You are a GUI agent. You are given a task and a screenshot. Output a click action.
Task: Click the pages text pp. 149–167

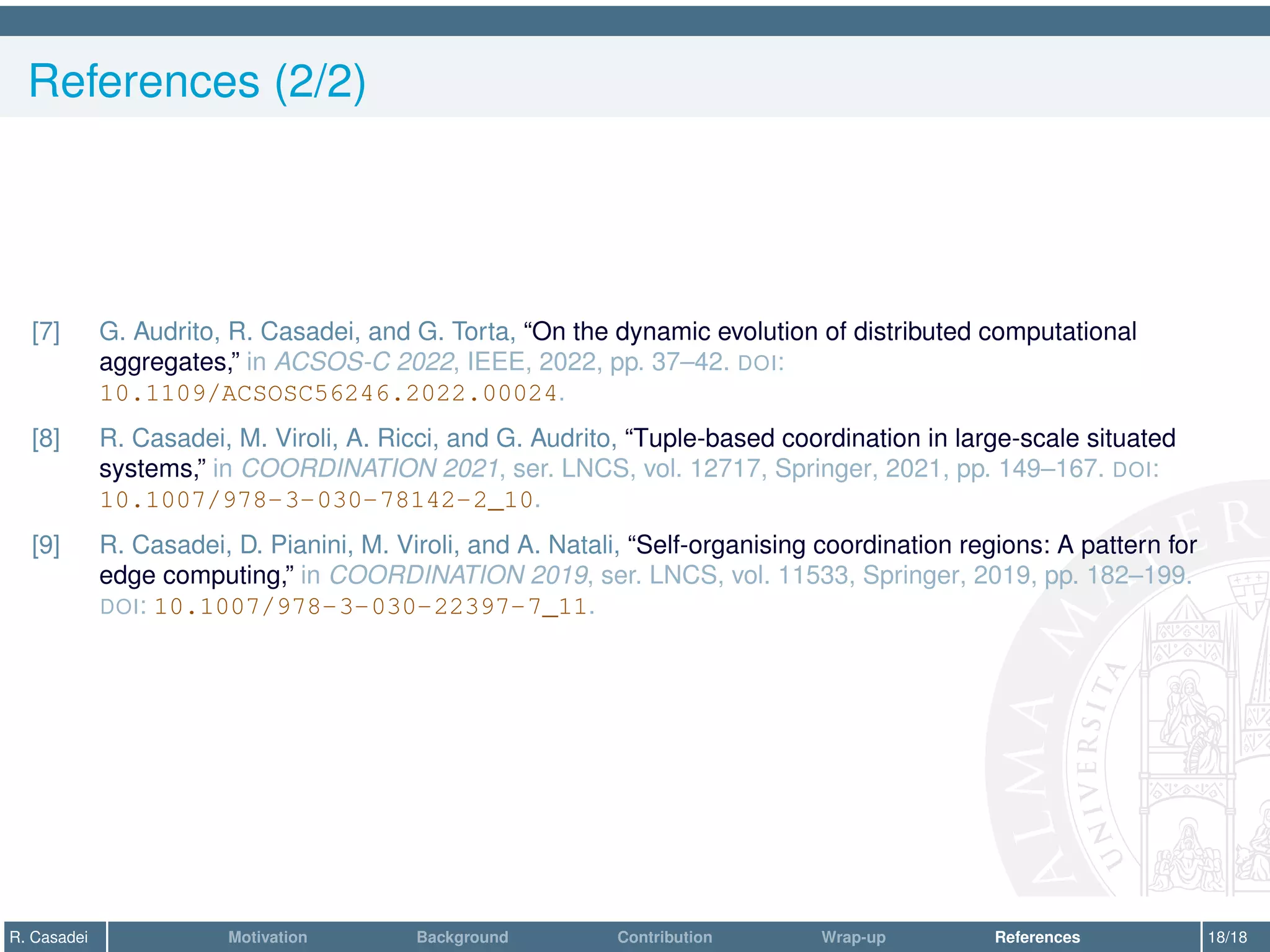[1030, 469]
